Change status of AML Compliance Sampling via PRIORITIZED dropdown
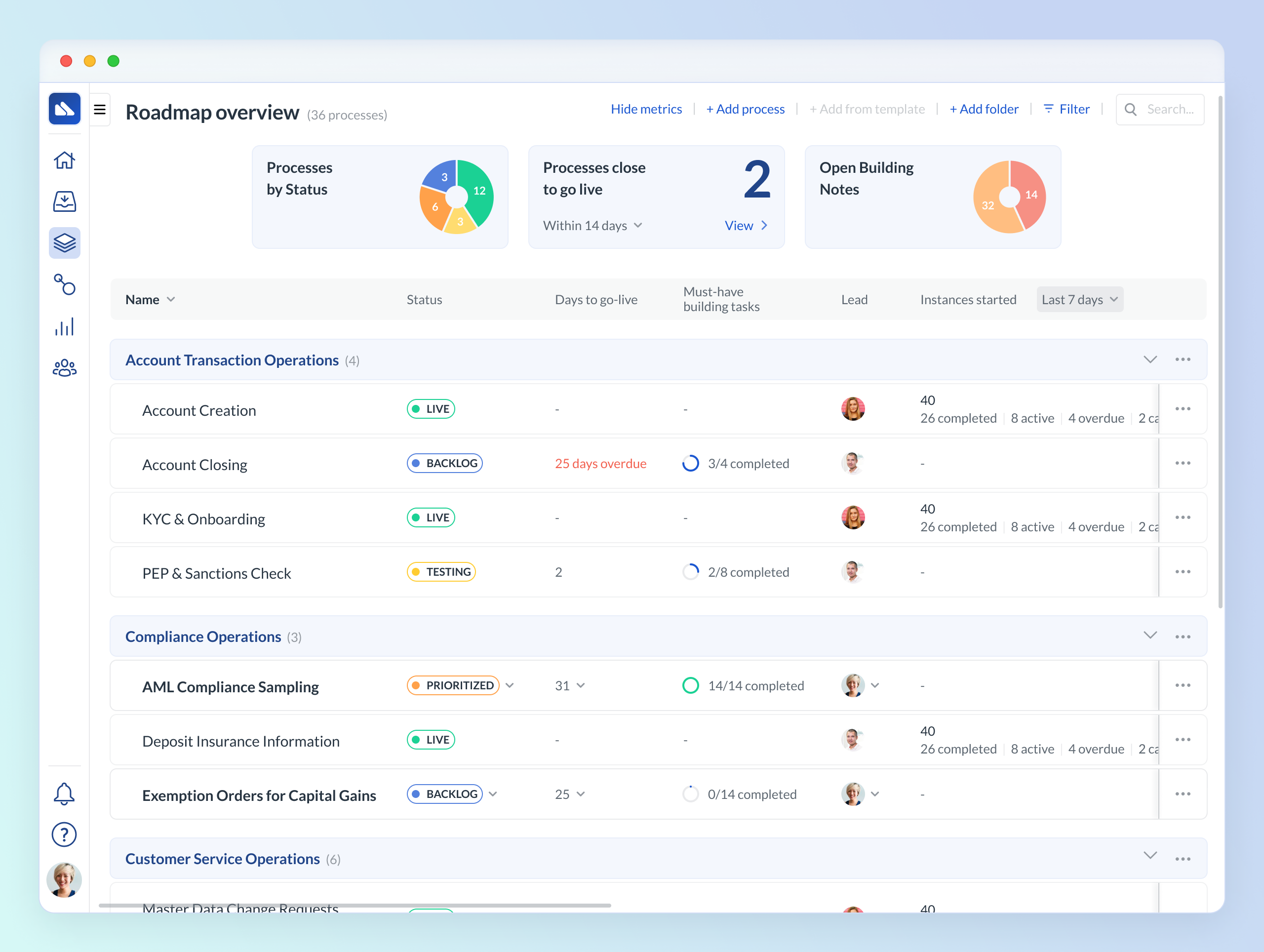The image size is (1264, 952). coord(510,685)
